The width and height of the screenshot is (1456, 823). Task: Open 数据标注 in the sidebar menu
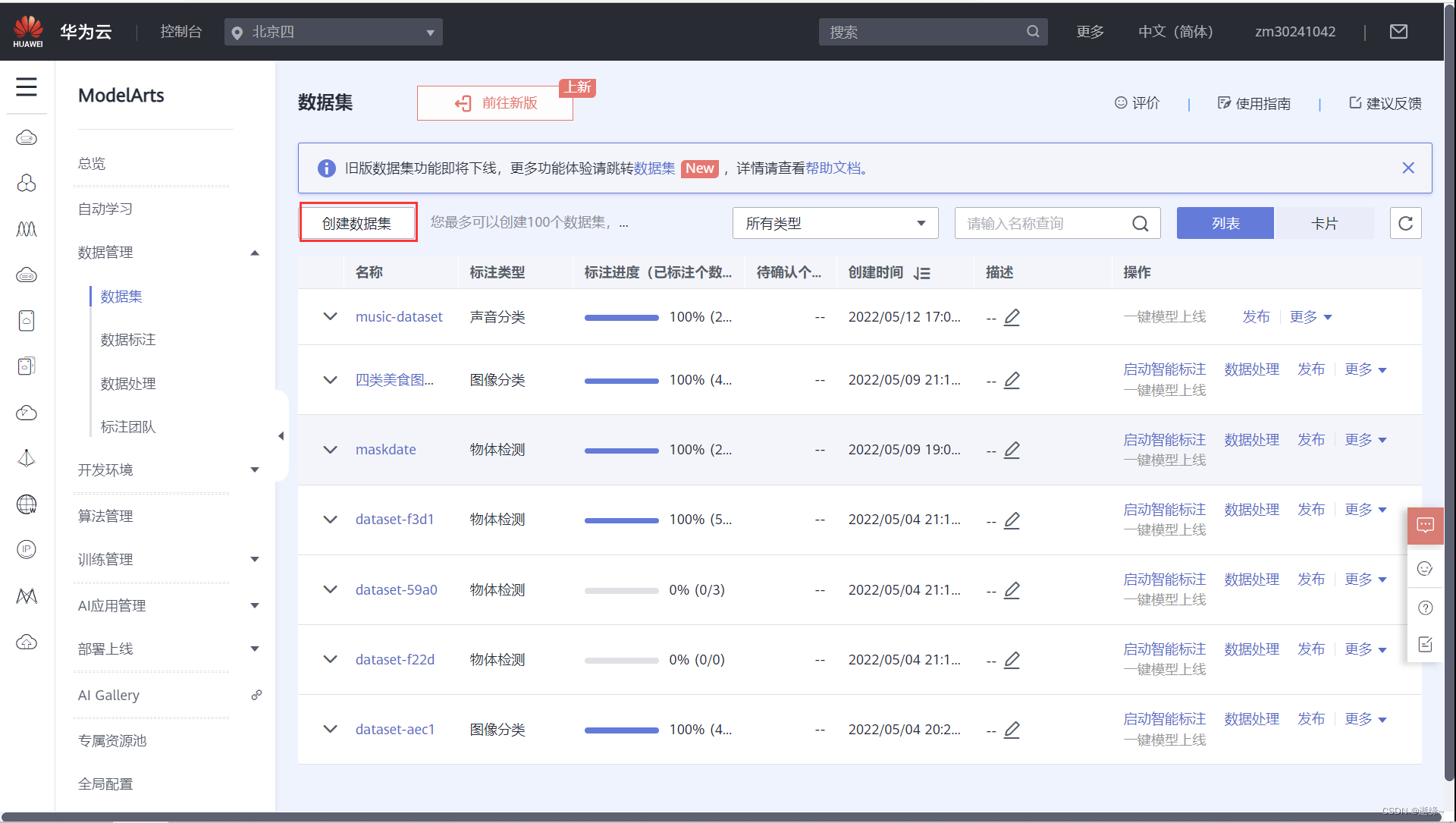[x=128, y=340]
